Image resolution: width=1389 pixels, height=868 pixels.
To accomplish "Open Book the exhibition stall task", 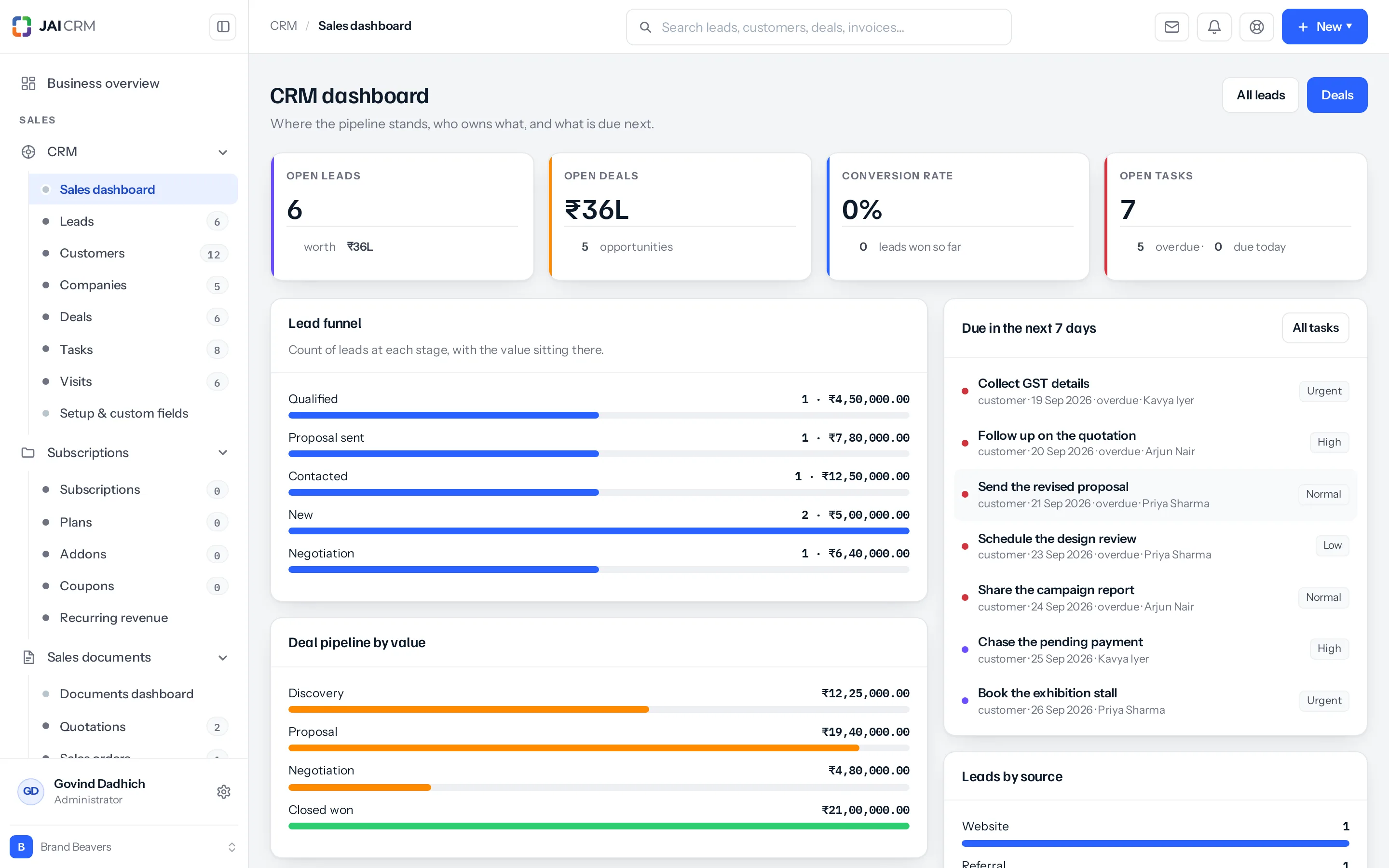I will (1155, 700).
